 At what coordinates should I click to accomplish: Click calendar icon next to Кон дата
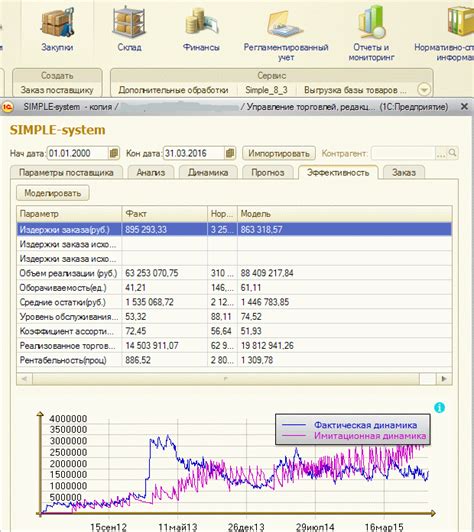click(230, 153)
